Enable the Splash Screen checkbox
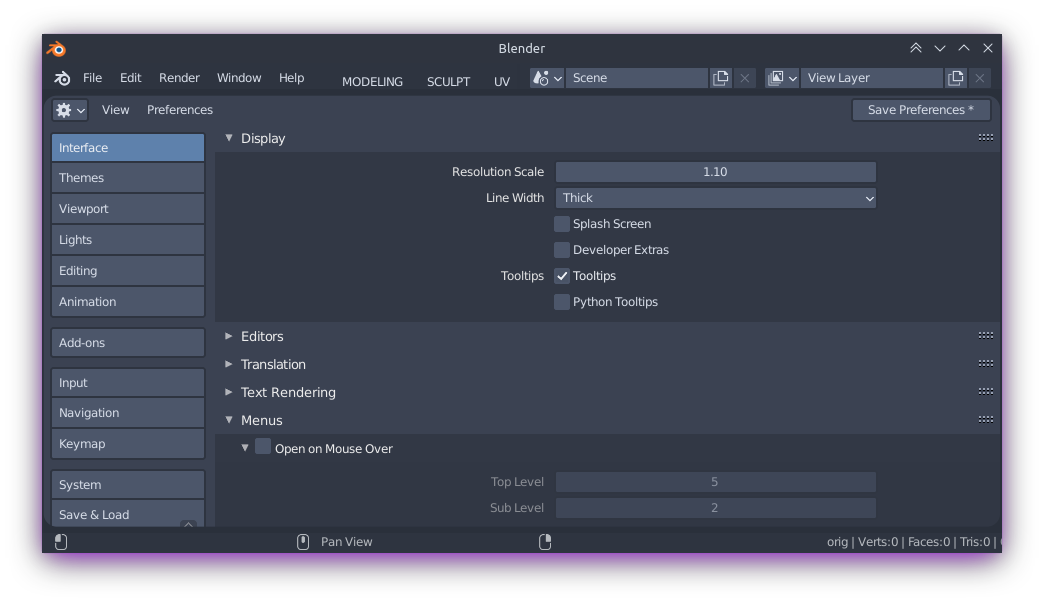 pos(562,224)
